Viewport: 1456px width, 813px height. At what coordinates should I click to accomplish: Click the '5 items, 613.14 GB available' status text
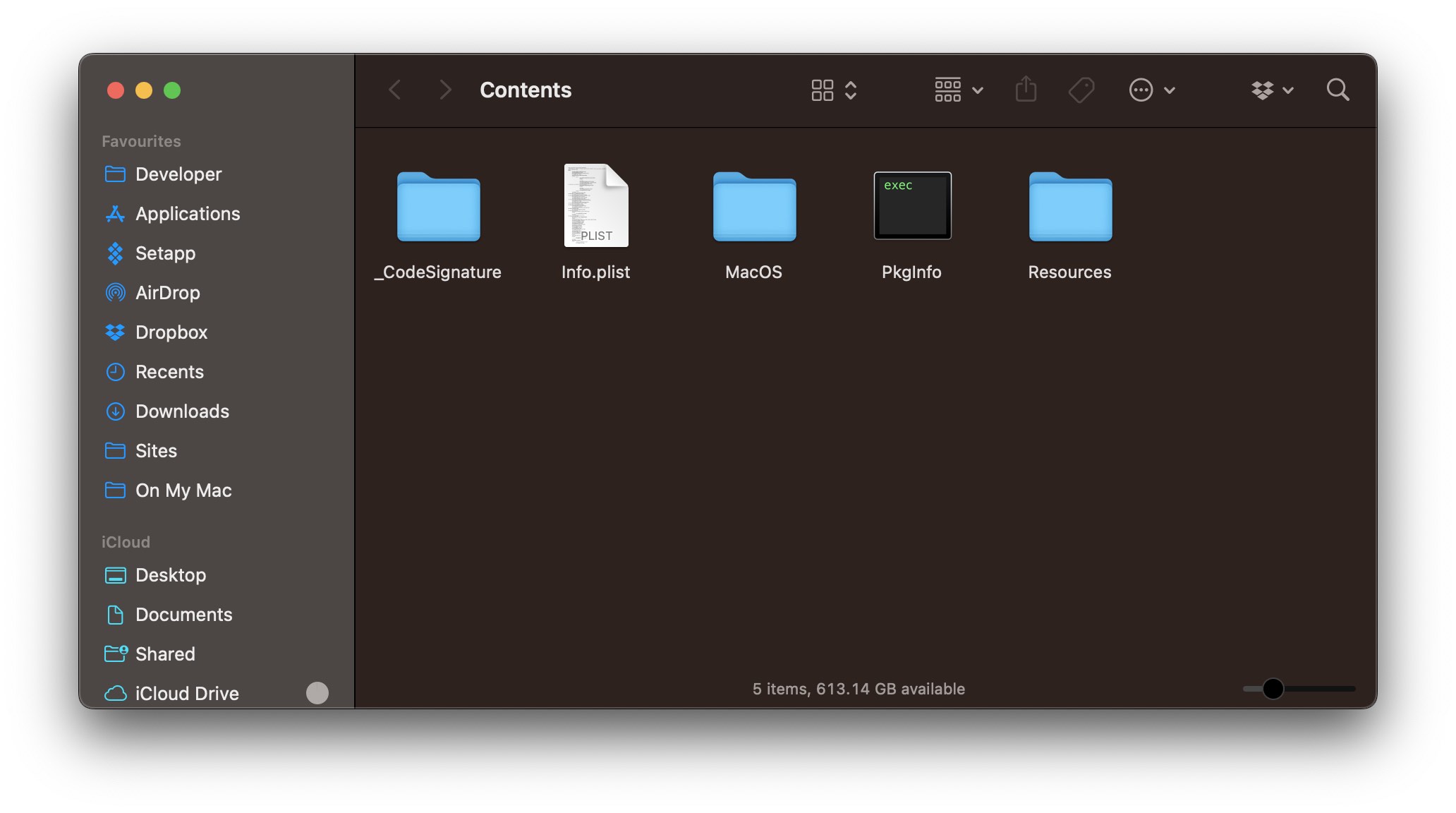(x=859, y=689)
